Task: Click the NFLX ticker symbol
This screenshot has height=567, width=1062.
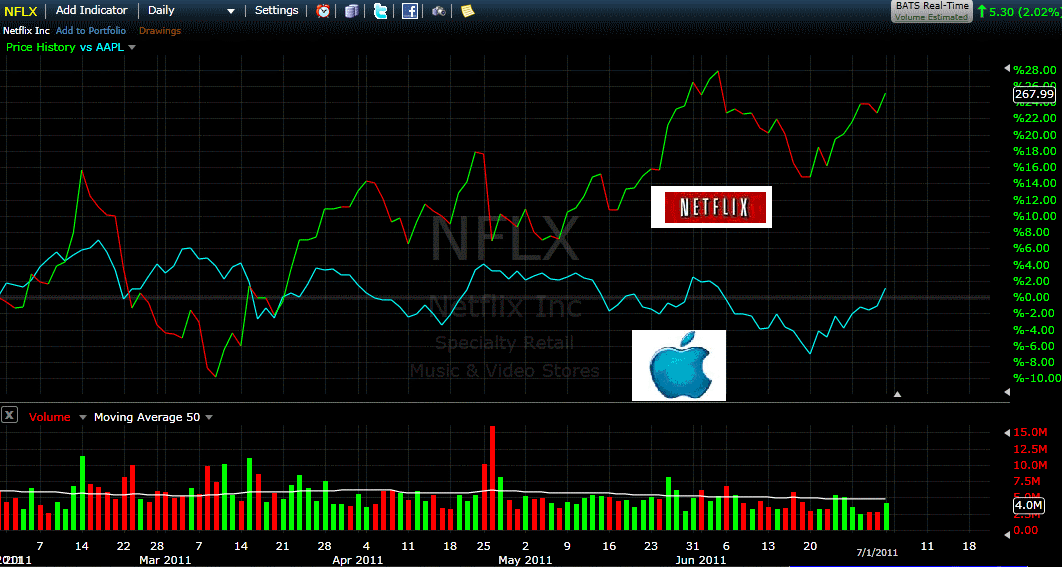Action: pyautogui.click(x=20, y=11)
